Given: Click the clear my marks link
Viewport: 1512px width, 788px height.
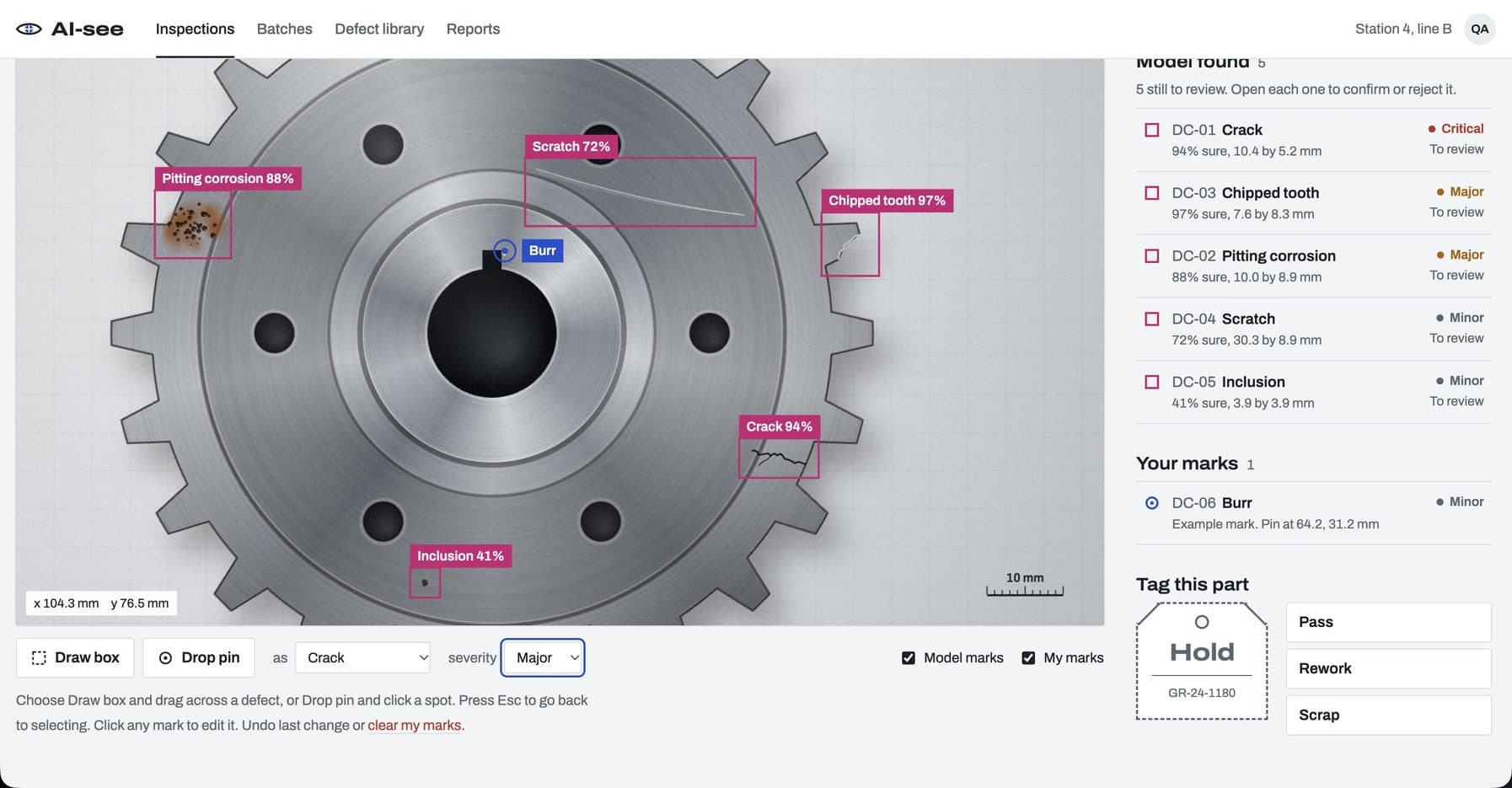Looking at the screenshot, I should [x=415, y=726].
